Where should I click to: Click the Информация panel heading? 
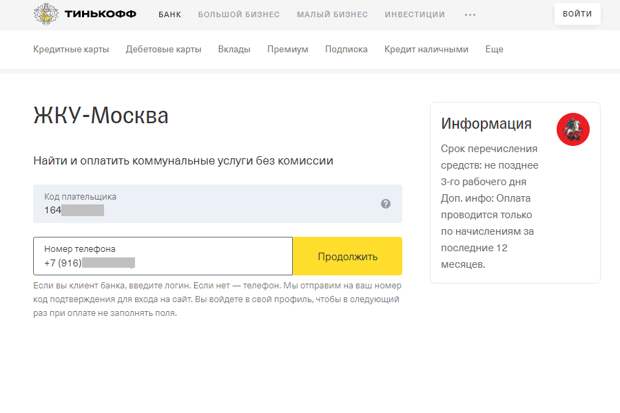pyautogui.click(x=486, y=124)
